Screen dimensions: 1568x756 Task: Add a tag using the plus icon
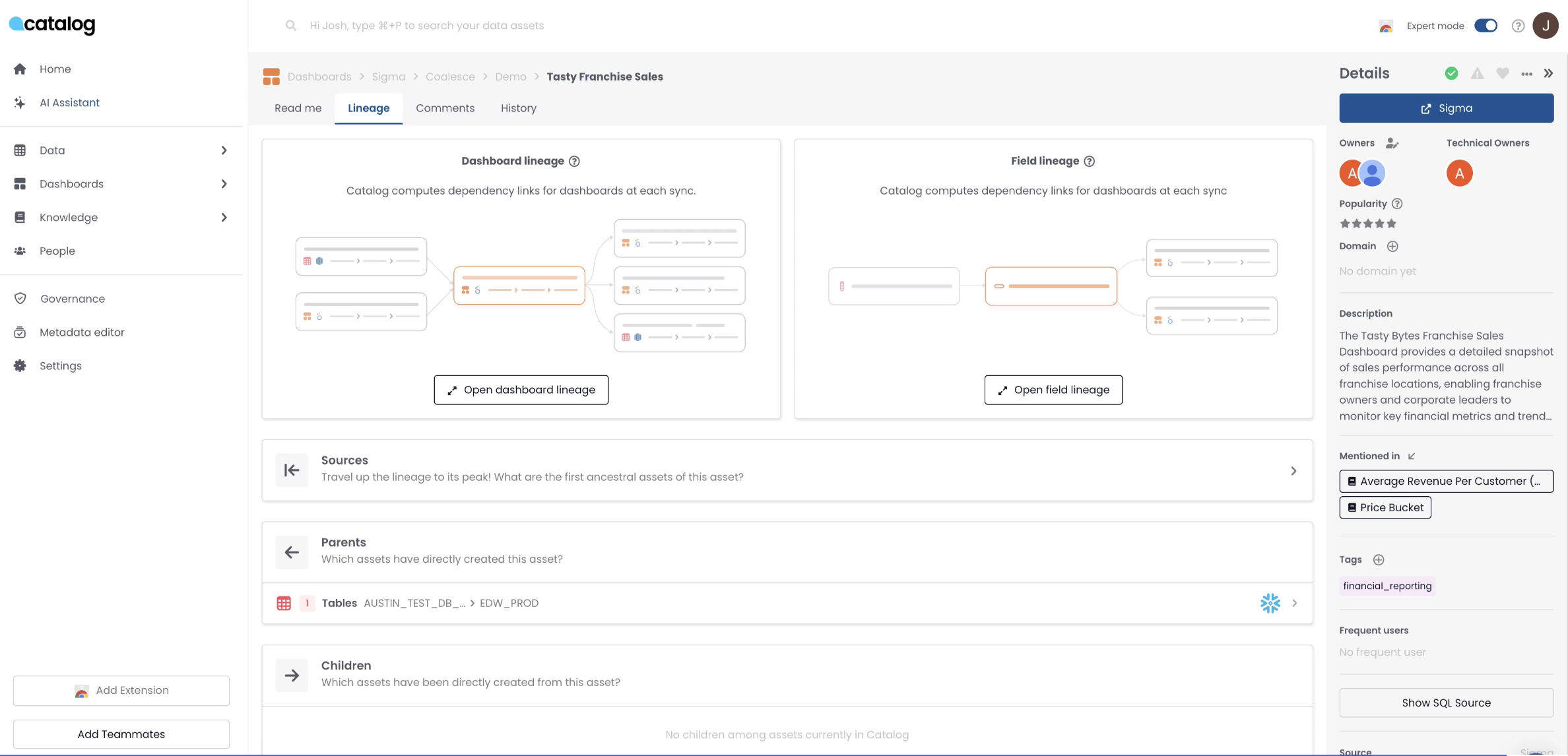[1379, 559]
